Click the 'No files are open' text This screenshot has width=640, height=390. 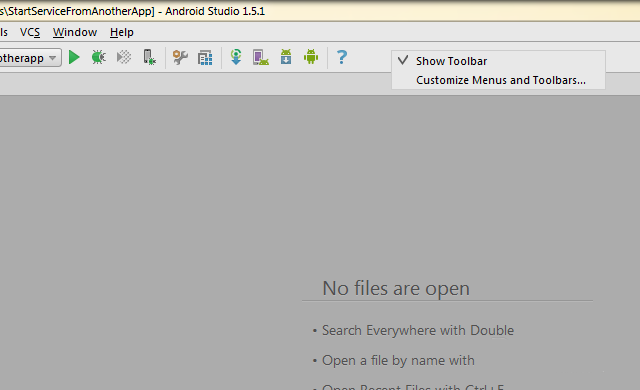pos(396,288)
